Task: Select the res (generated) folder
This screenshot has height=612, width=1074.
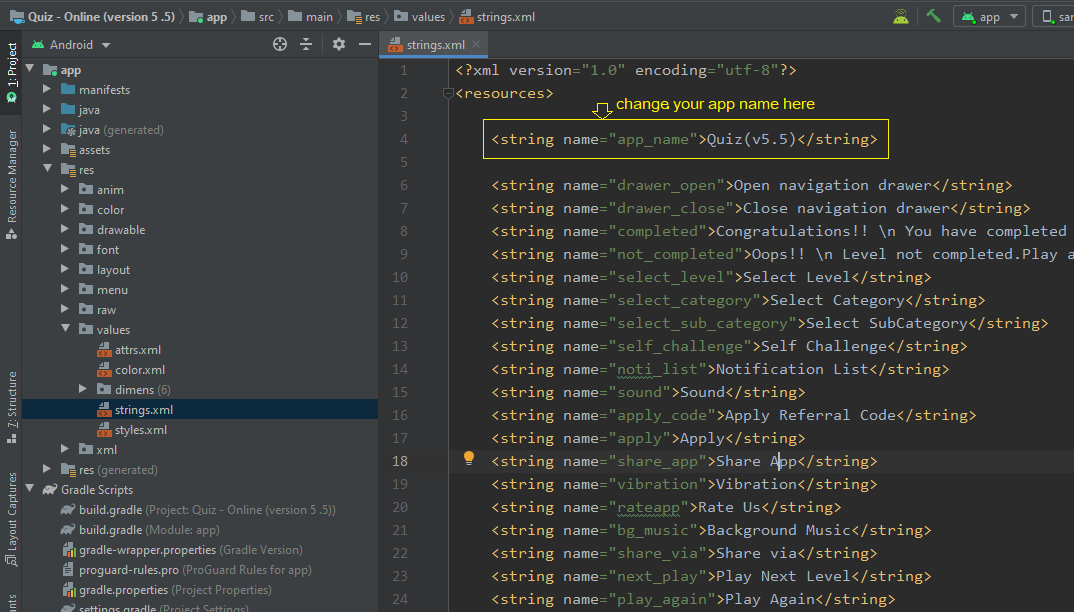Action: pyautogui.click(x=109, y=469)
